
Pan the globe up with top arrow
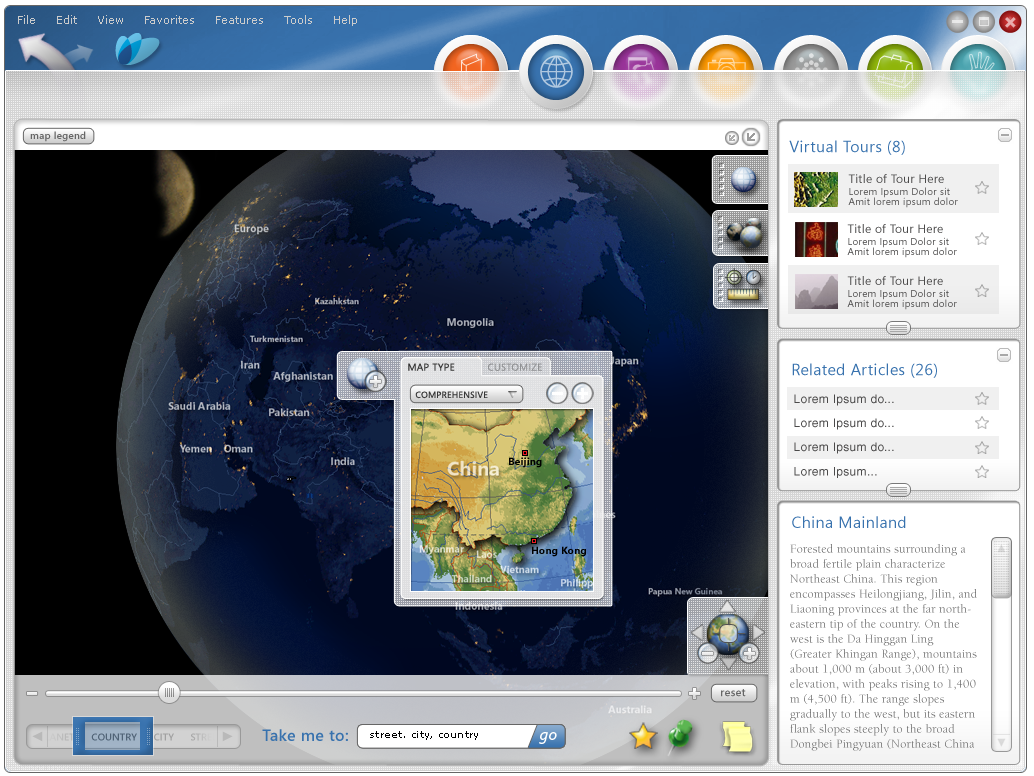727,607
